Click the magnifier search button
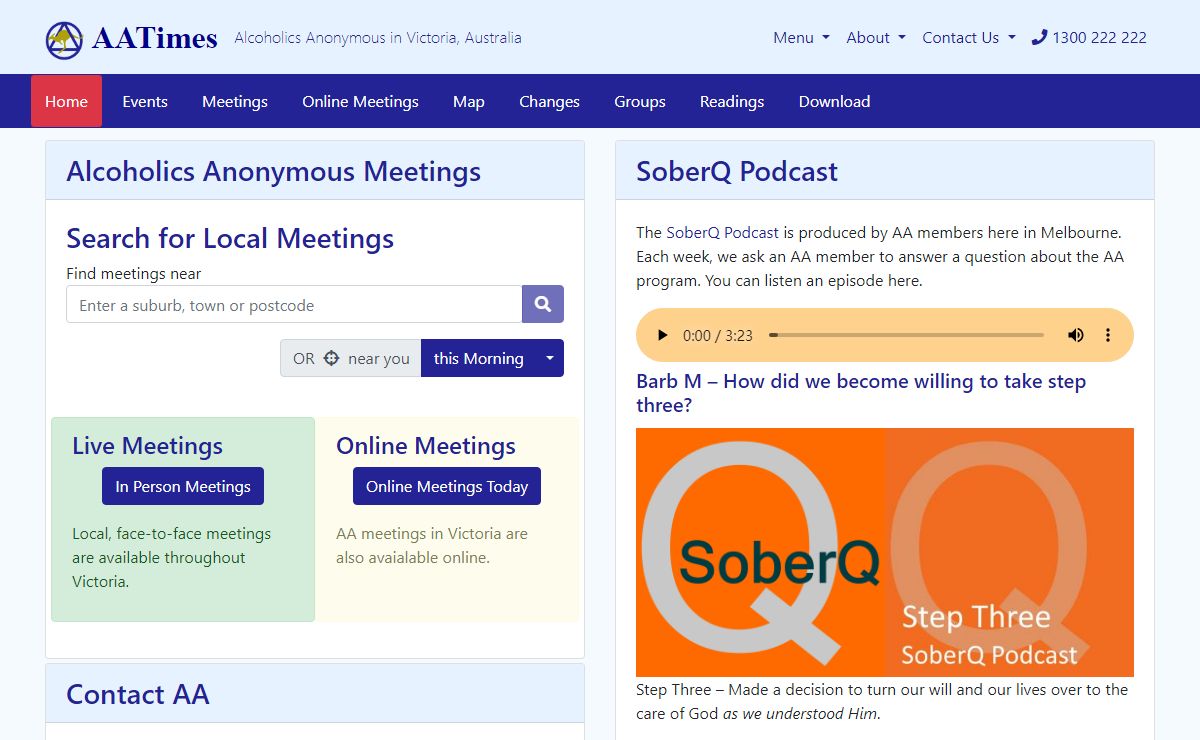Screen dimensions: 1200x740 coord(543,304)
